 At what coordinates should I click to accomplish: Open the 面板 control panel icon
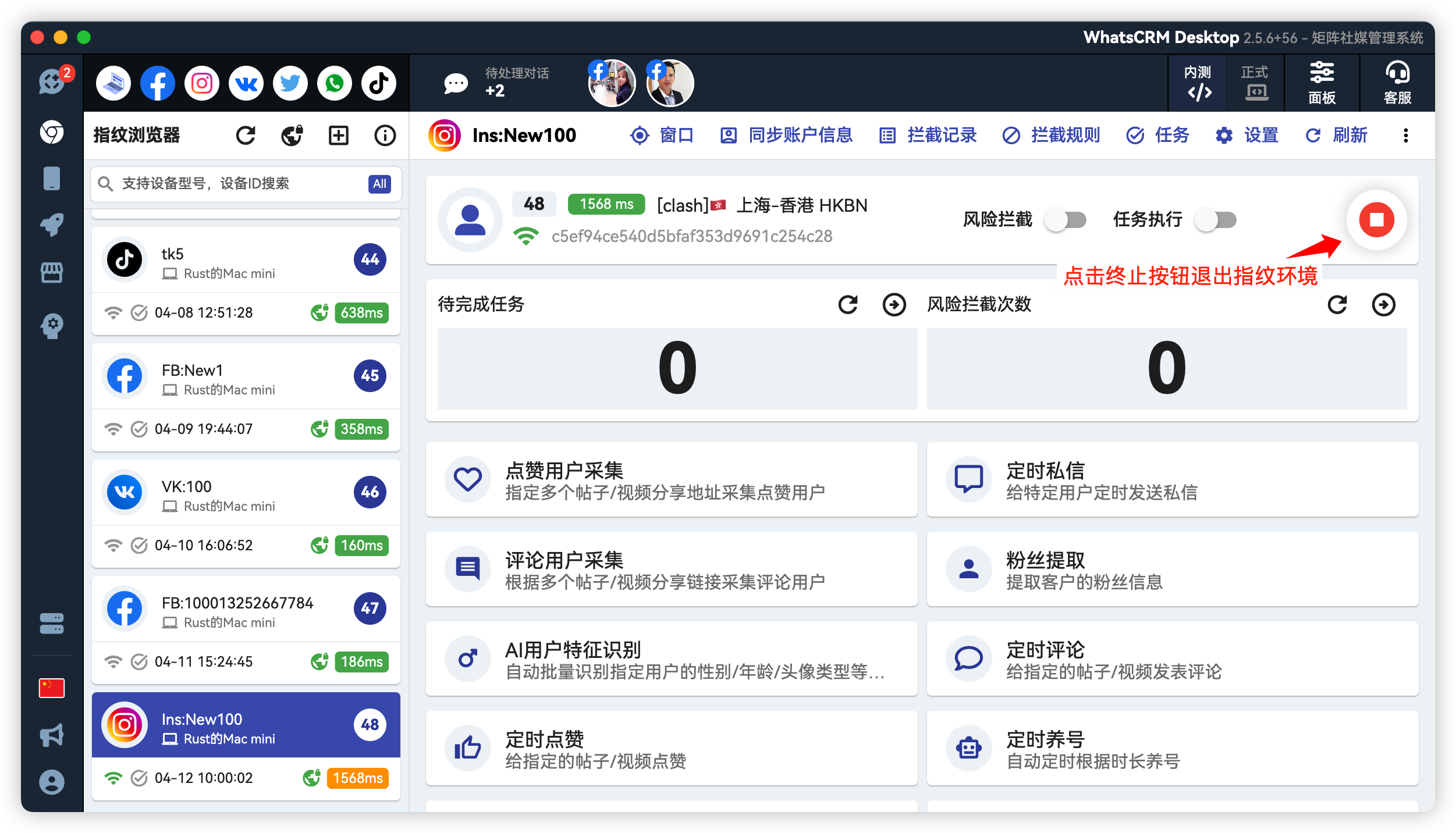point(1322,83)
